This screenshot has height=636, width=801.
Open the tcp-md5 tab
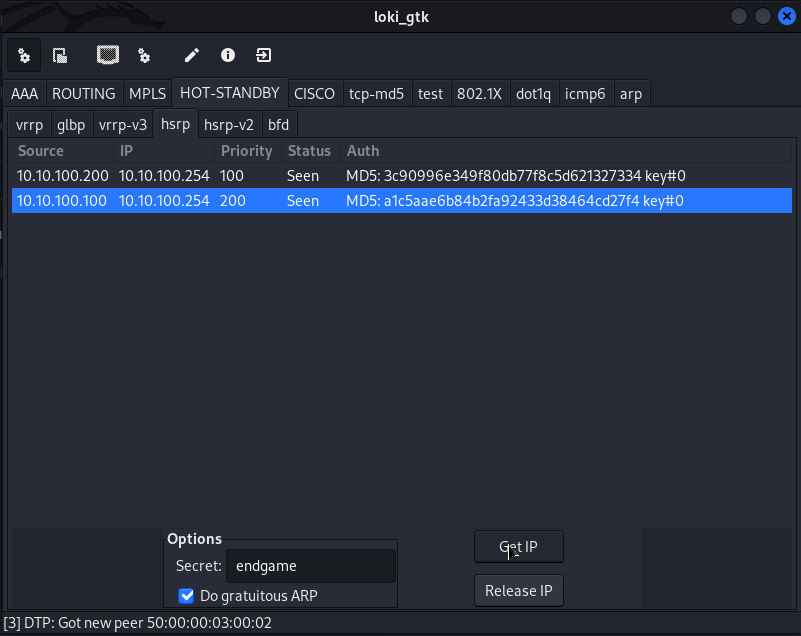tap(376, 94)
